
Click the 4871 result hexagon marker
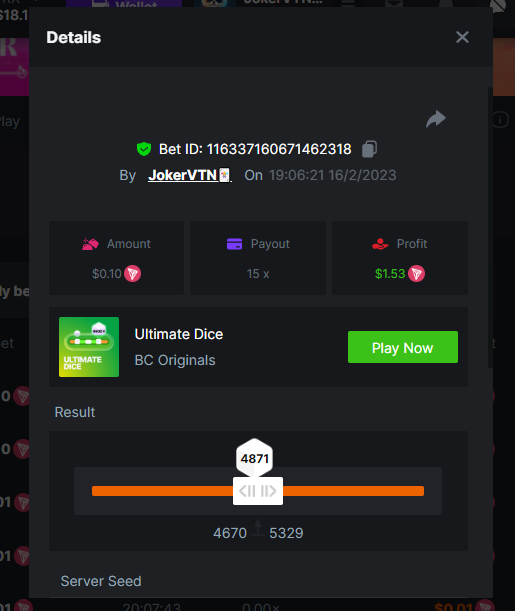[254, 458]
